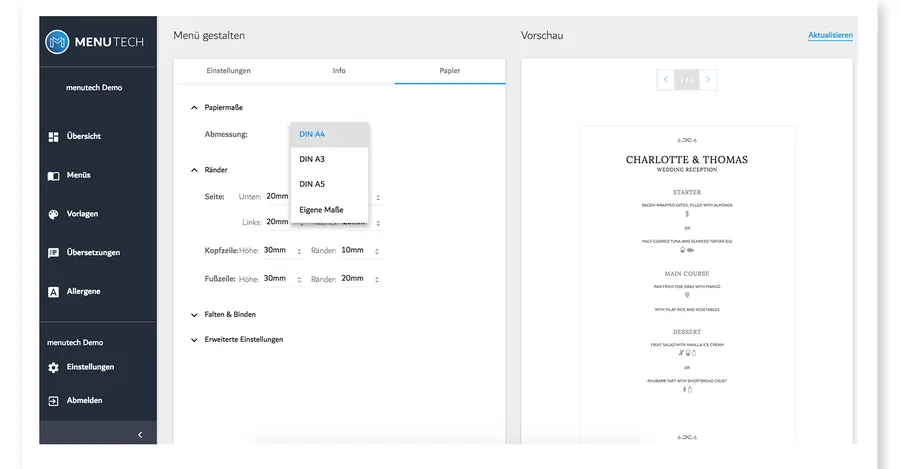This screenshot has width=900, height=469.
Task: Go to next preview page
Action: pyautogui.click(x=708, y=79)
